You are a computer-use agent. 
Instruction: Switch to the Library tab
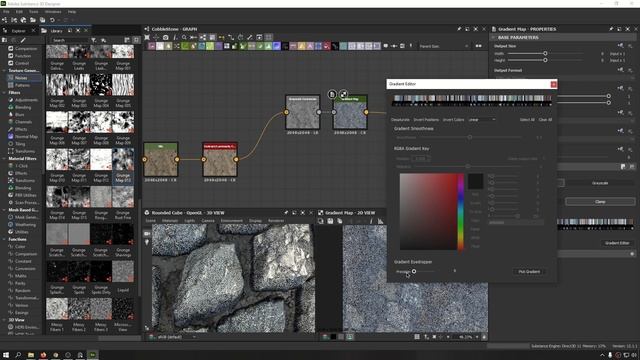tap(56, 31)
